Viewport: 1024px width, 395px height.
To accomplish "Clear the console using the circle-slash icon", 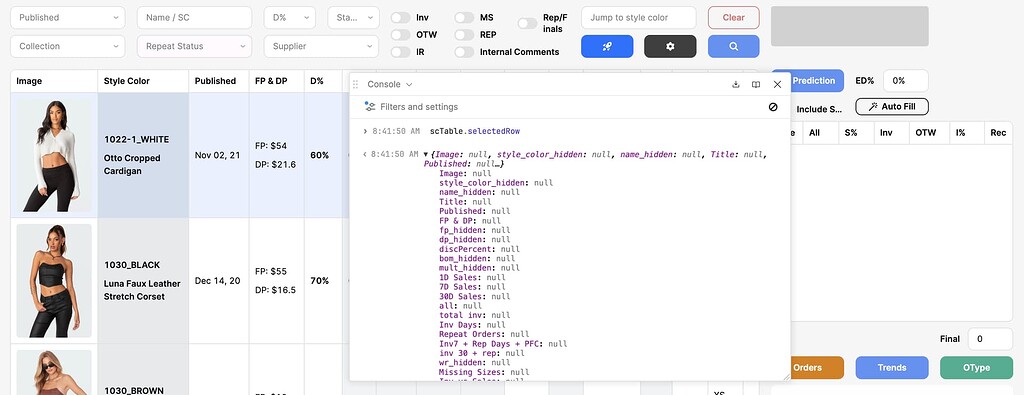I will point(773,107).
